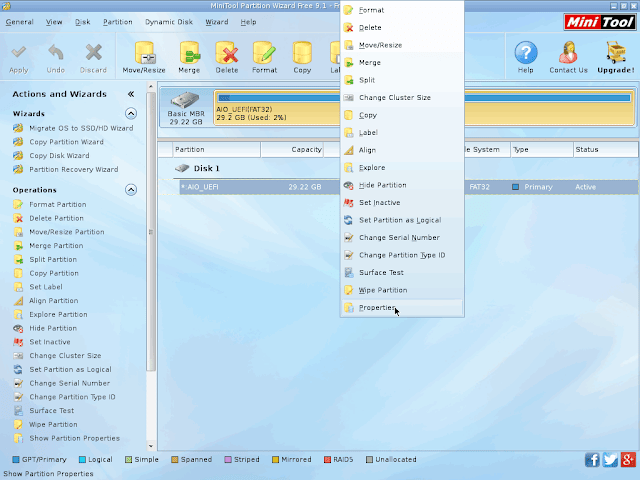640x480 pixels.
Task: Choose Set Inactive in context menu
Action: 402,203
